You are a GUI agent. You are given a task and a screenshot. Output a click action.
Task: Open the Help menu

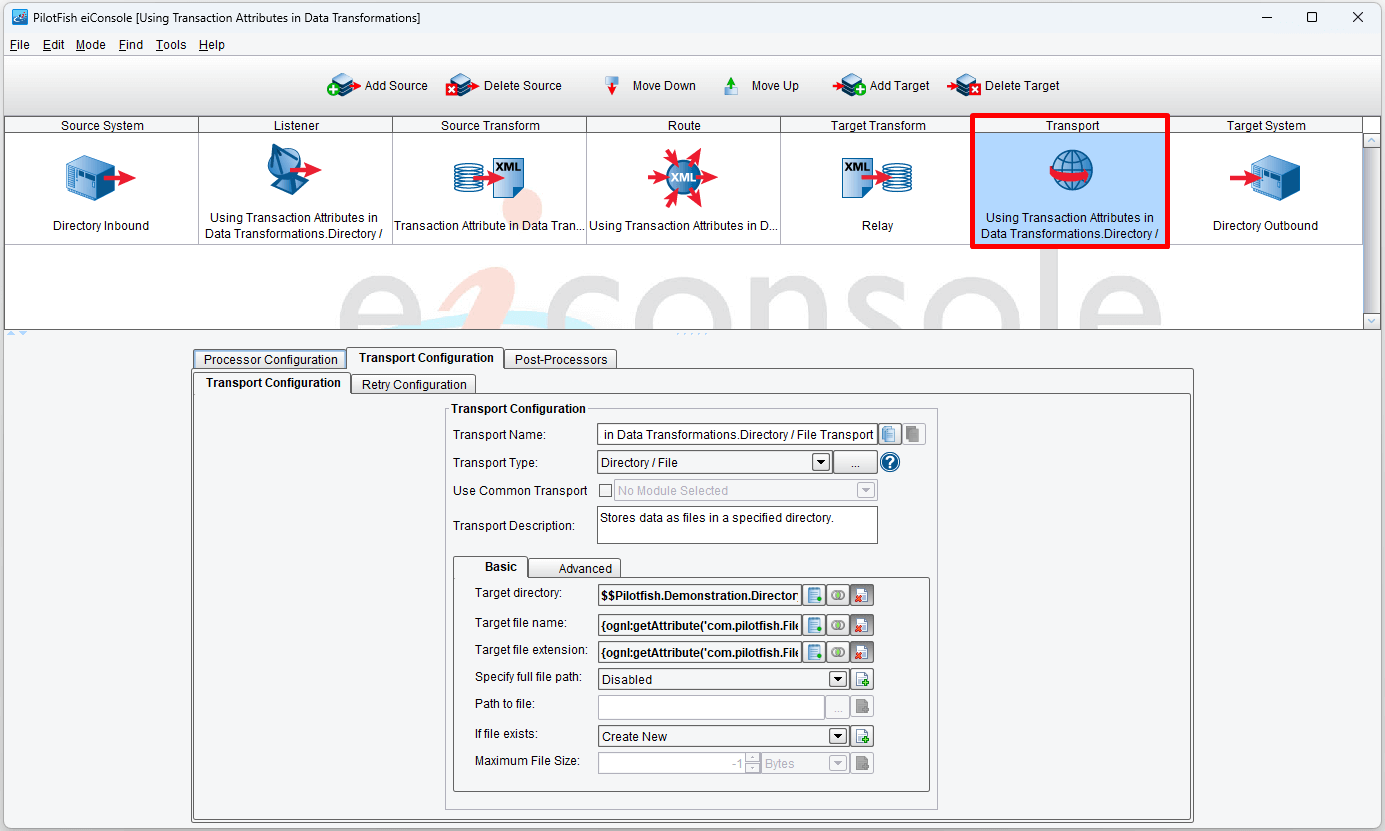tap(212, 45)
